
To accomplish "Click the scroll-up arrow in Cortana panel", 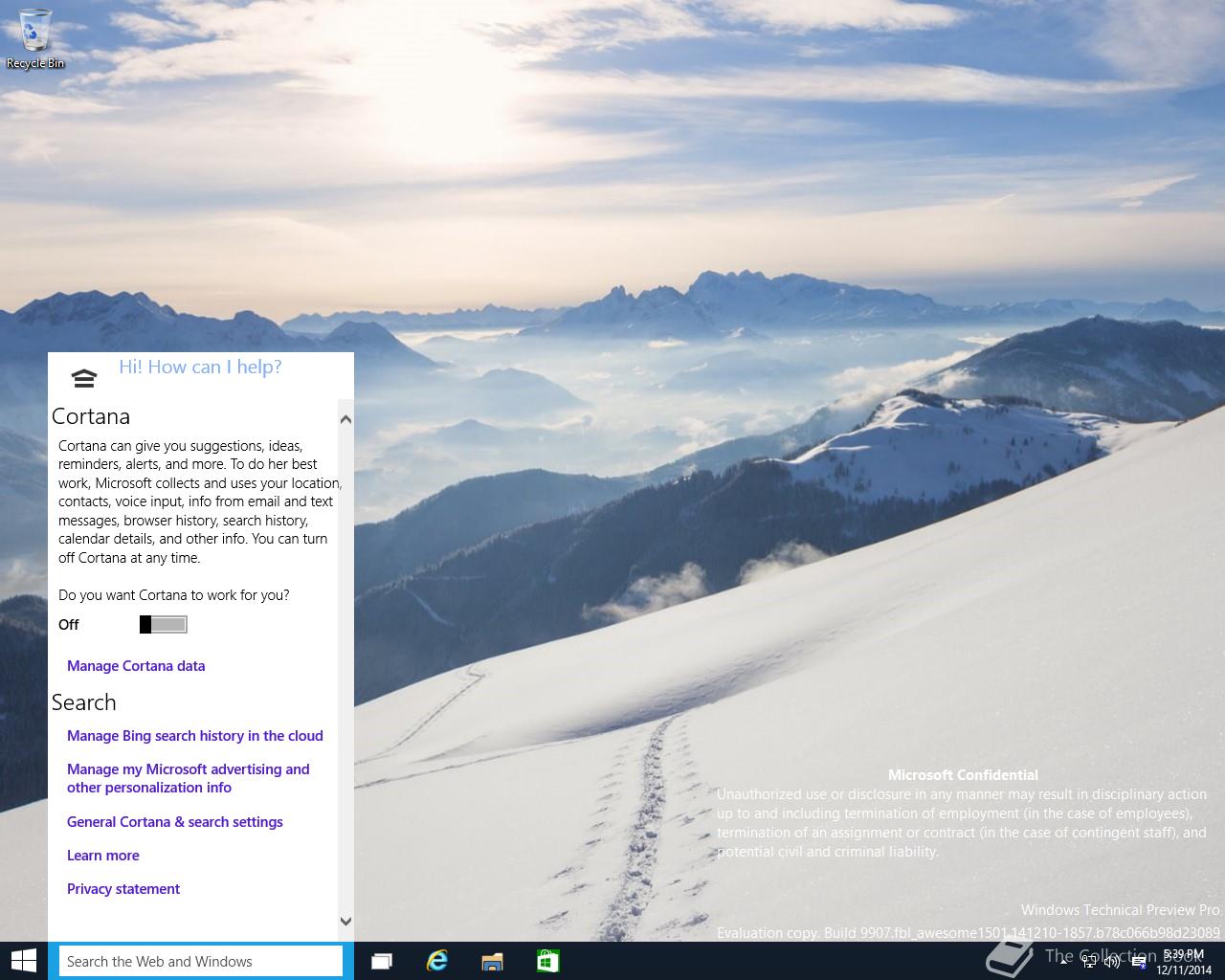I will click(346, 419).
